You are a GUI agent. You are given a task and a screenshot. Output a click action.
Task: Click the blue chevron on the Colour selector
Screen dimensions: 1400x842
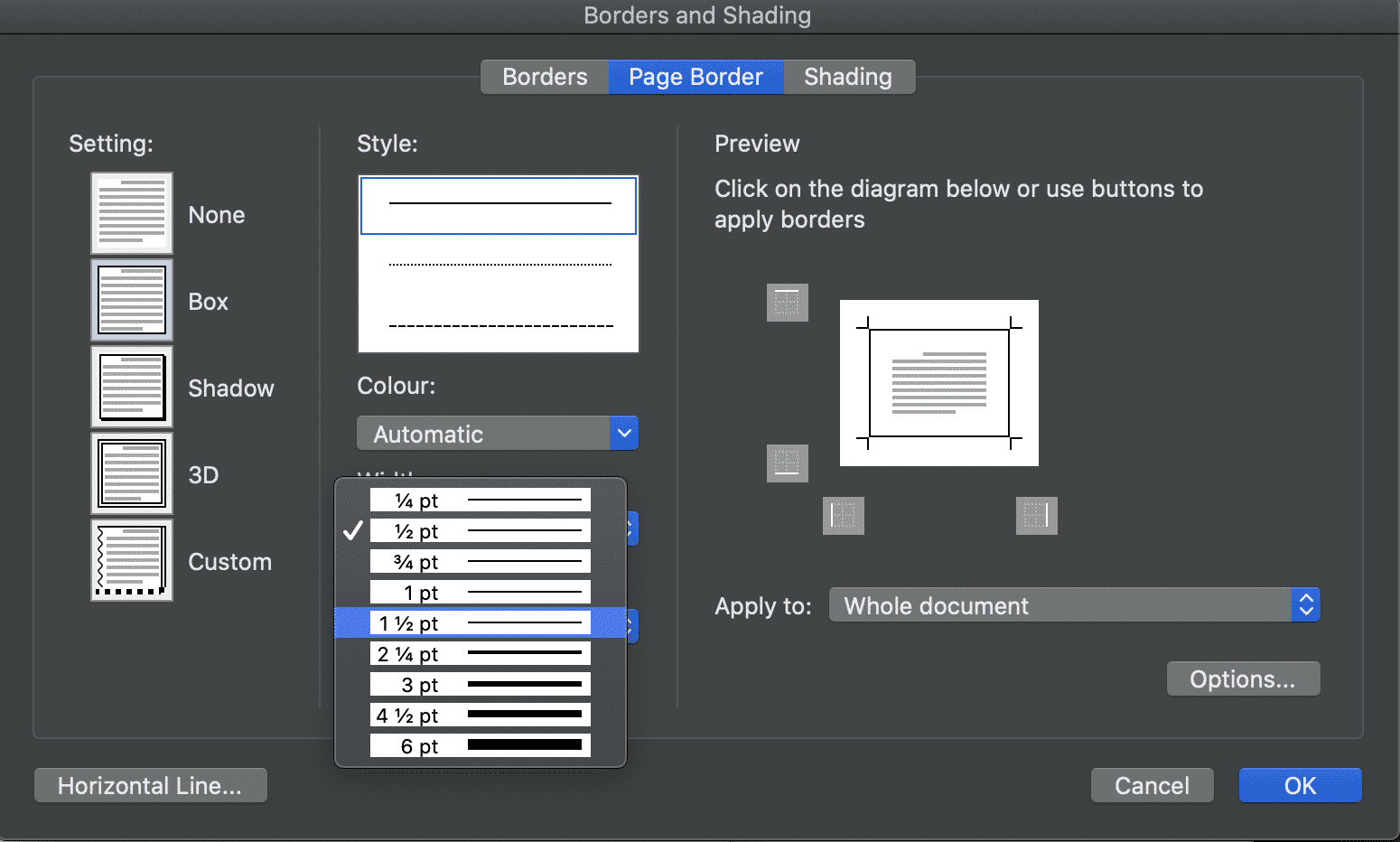click(x=623, y=433)
